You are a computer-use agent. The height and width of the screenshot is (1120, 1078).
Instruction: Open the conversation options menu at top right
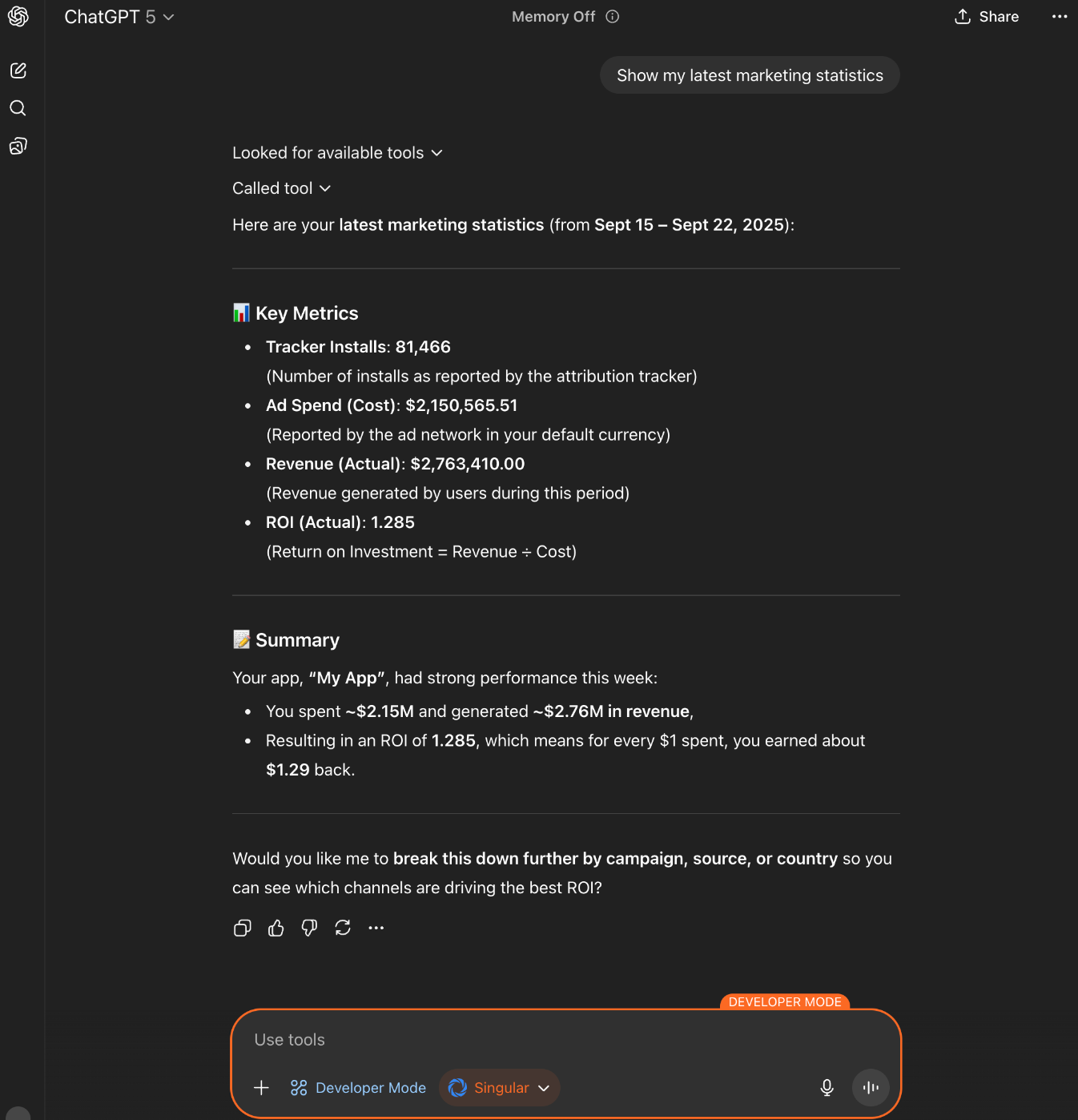point(1060,16)
